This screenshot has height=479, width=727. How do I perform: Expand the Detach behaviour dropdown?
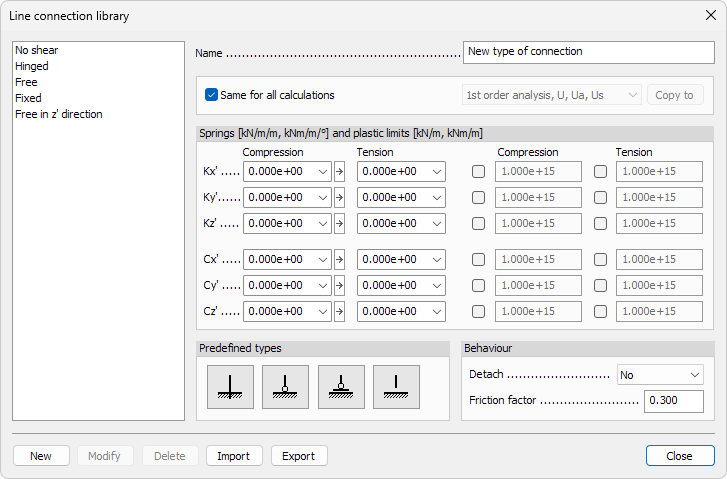click(660, 375)
